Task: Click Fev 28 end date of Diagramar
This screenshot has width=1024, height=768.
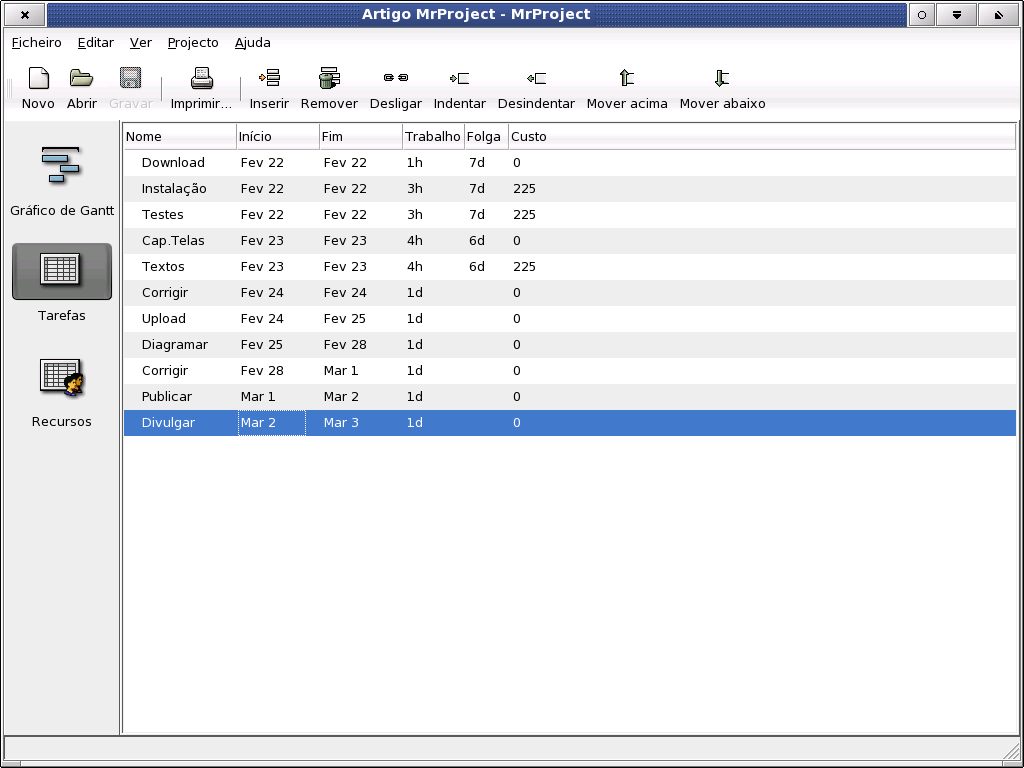Action: click(x=345, y=345)
